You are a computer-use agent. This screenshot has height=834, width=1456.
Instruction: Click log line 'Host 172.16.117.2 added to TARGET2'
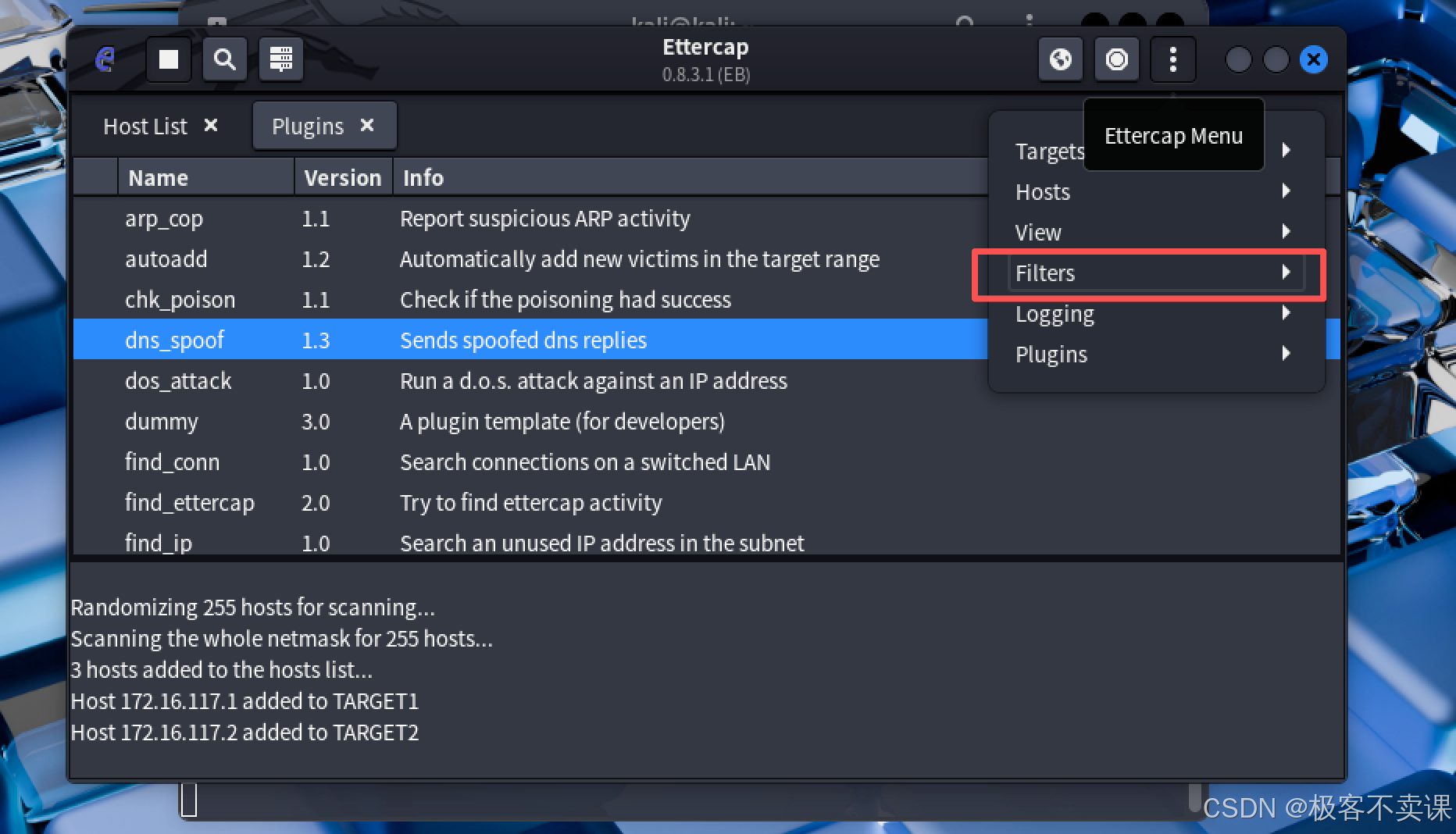click(244, 732)
